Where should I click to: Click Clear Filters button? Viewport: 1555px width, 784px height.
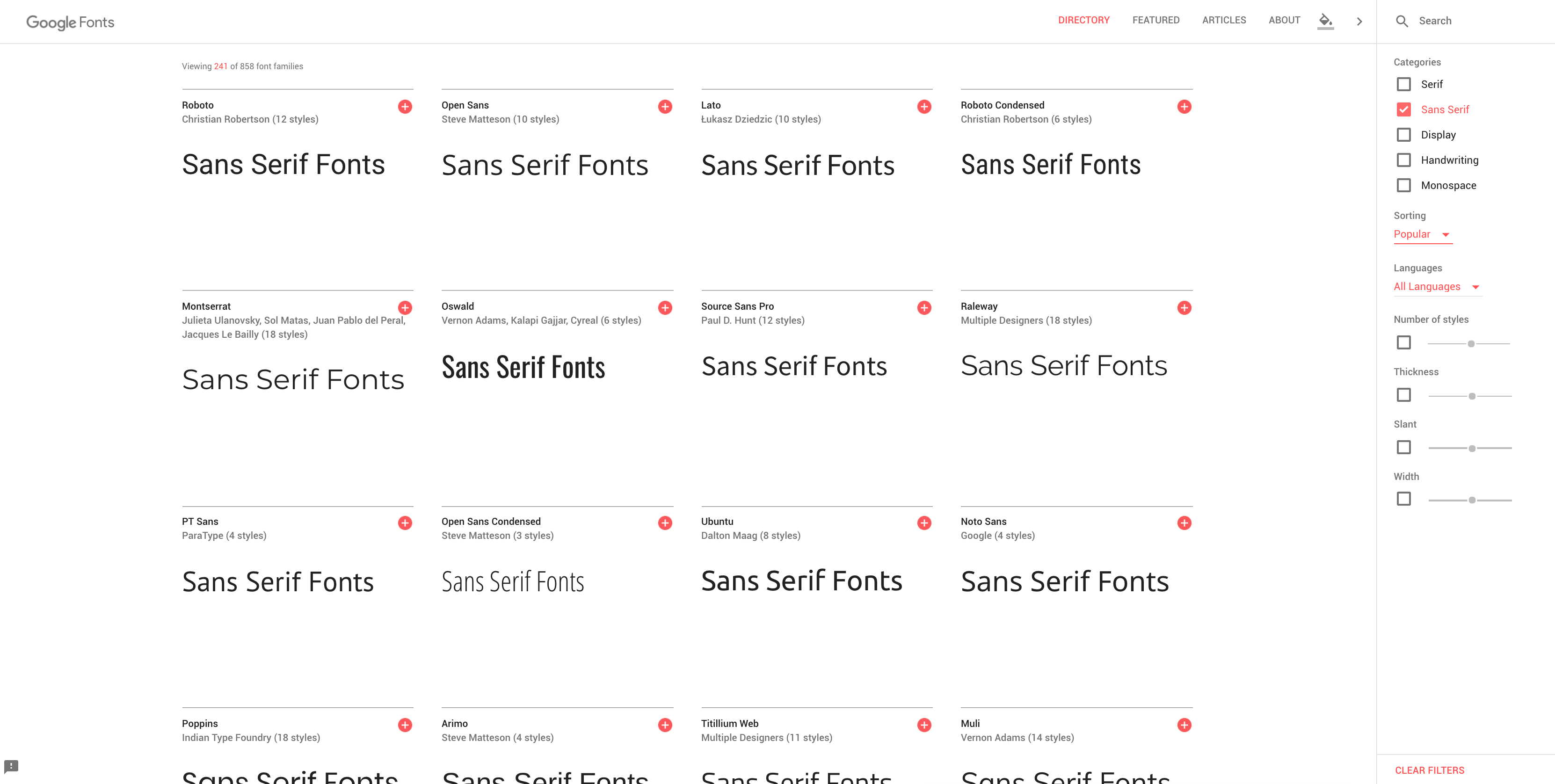click(1429, 770)
